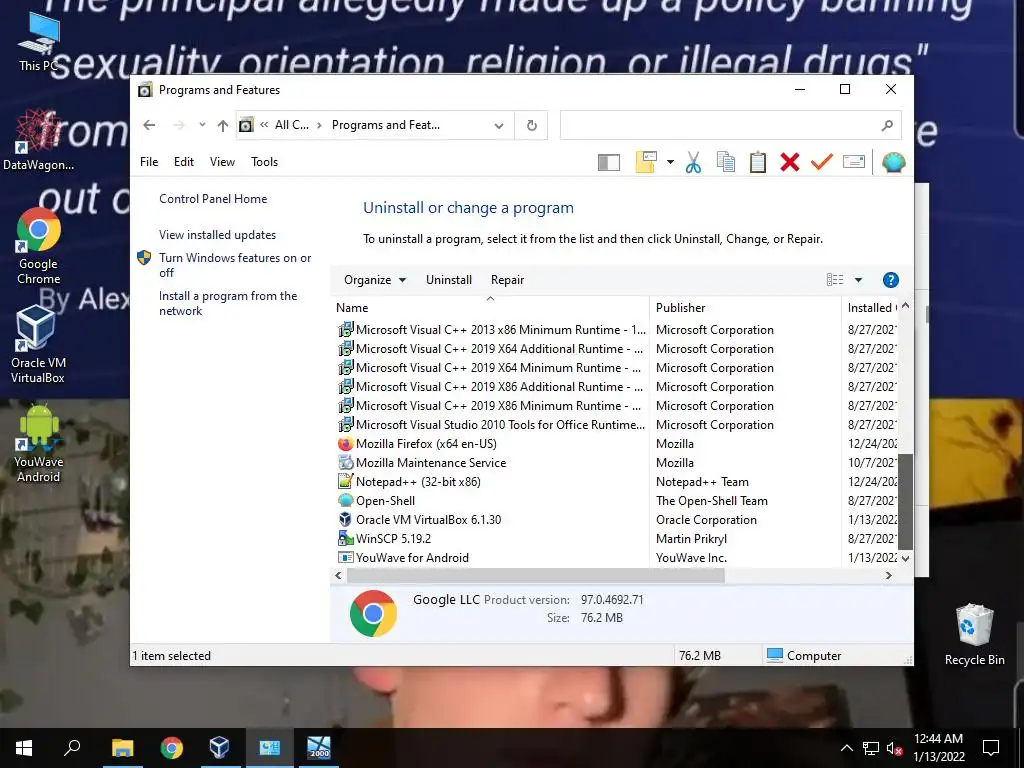Viewport: 1024px width, 768px height.
Task: Expand the address bar history dropdown
Action: pos(499,125)
